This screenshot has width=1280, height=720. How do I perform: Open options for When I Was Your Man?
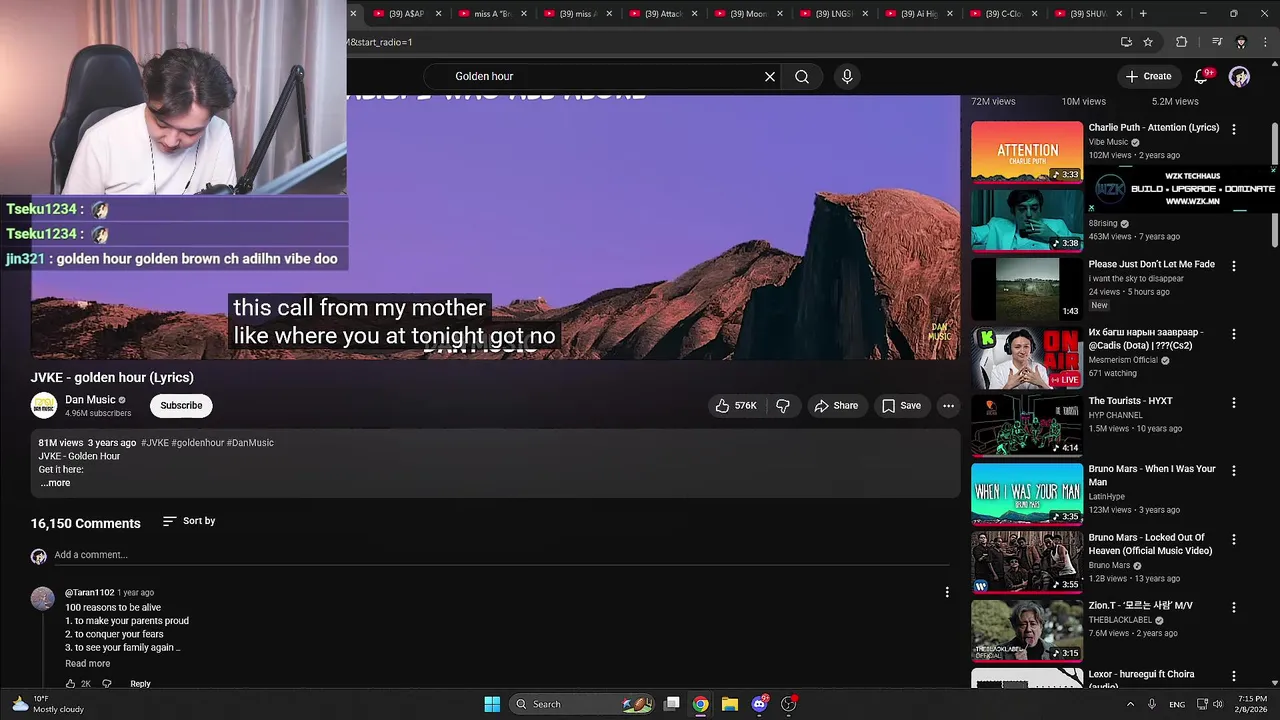click(1234, 470)
